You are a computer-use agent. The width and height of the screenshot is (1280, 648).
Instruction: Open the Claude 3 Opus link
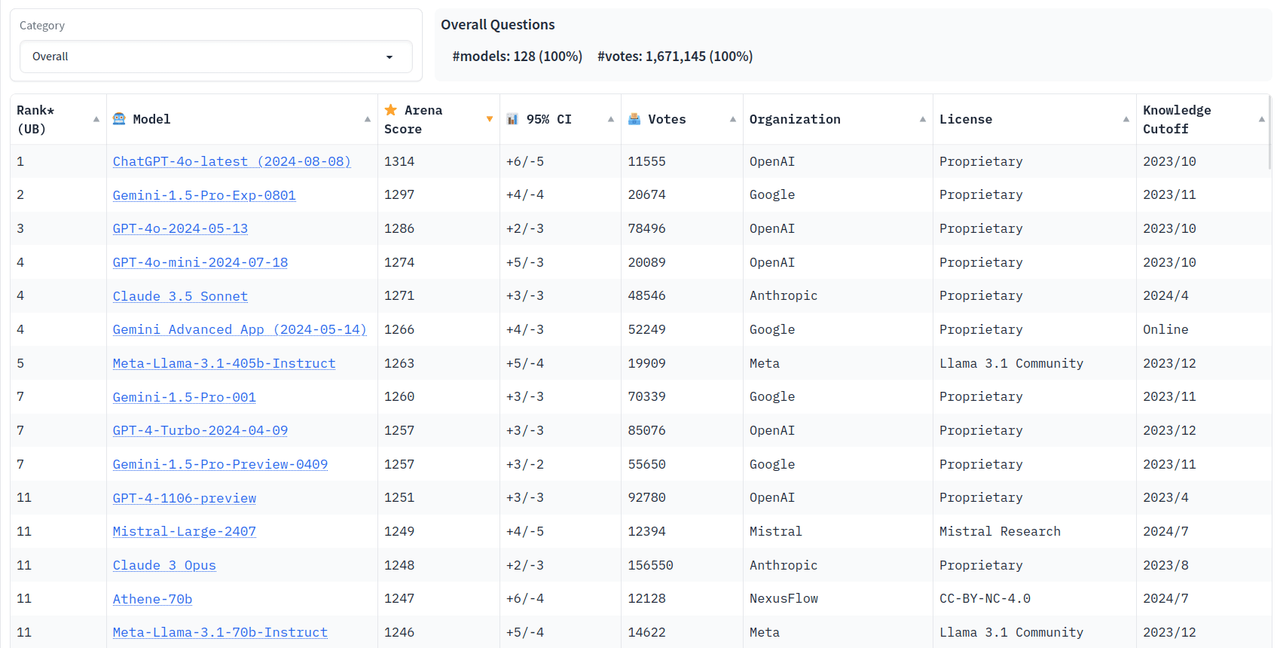pos(164,565)
